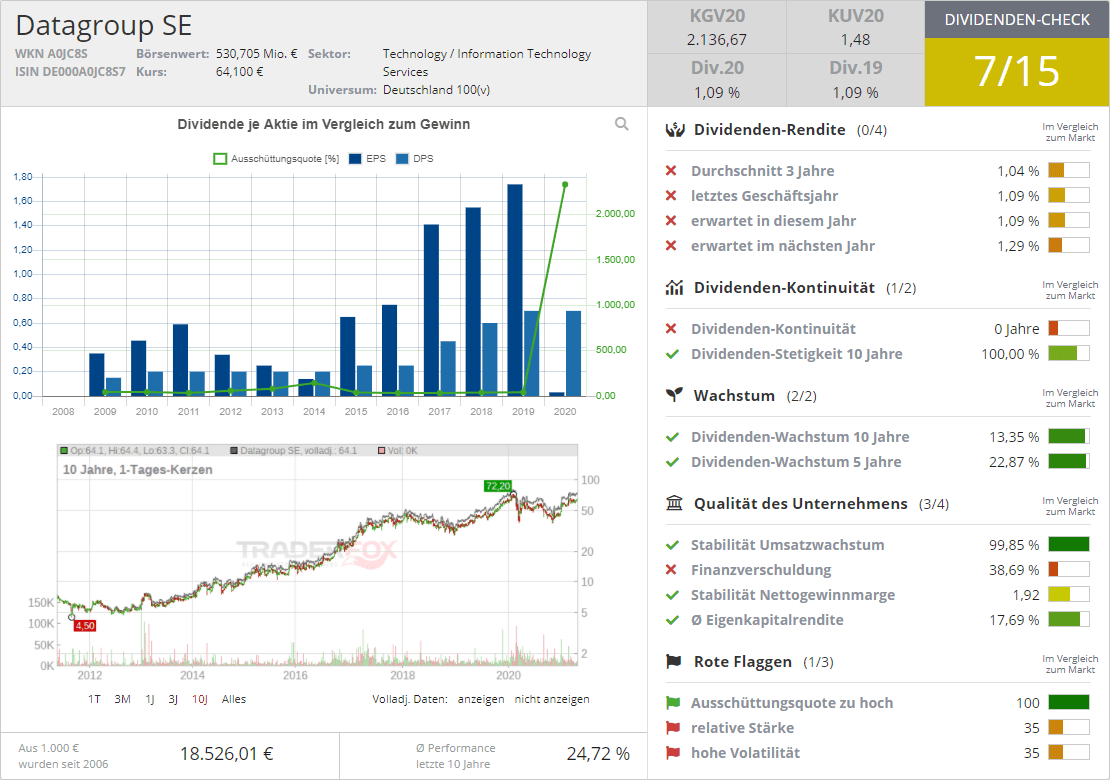The width and height of the screenshot is (1110, 780).
Task: Click red X beside erwartet im nächsten Jahr
Action: click(x=671, y=246)
